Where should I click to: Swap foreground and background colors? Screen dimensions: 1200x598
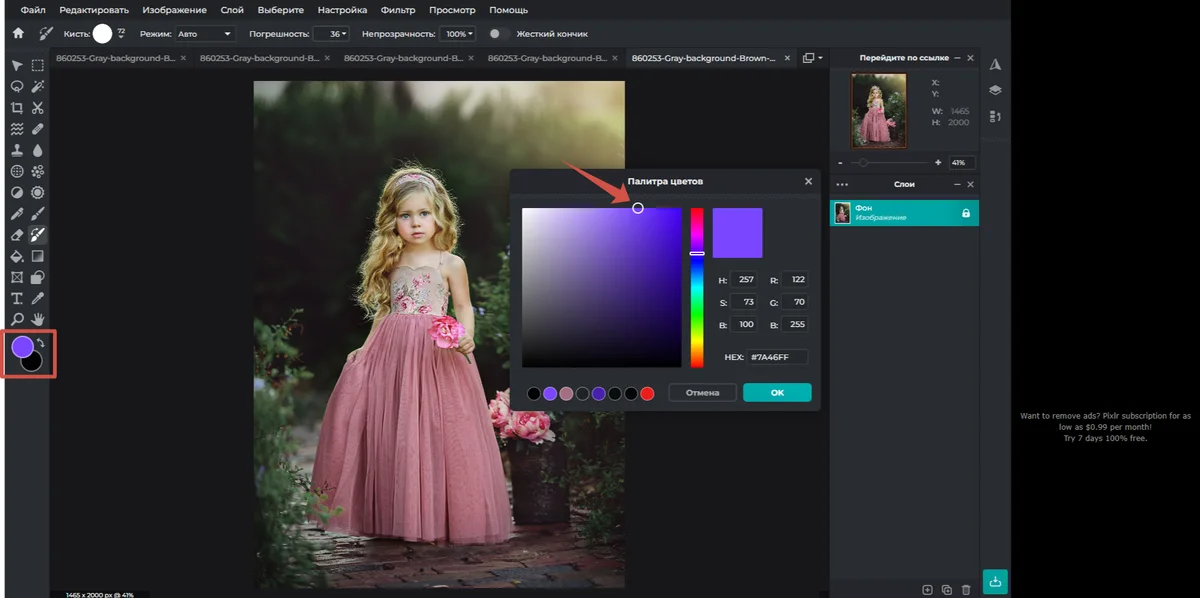tap(41, 342)
